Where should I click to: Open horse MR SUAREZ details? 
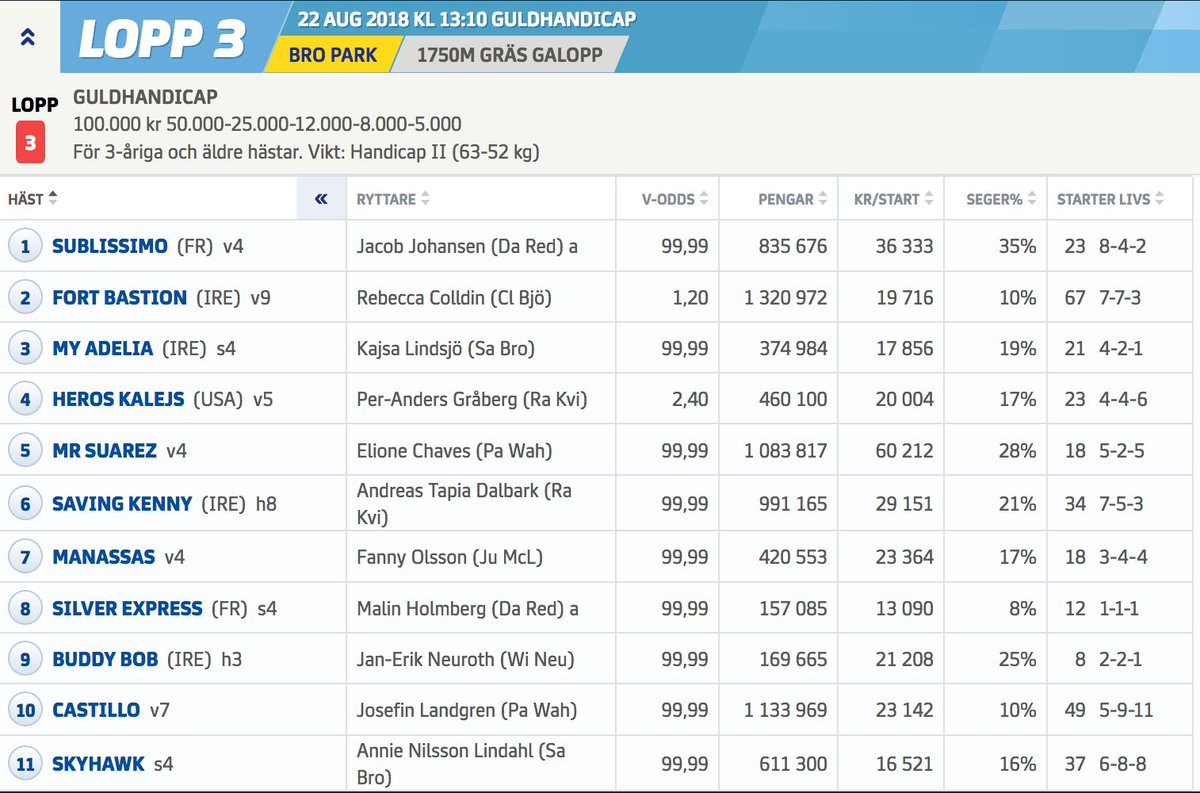104,451
